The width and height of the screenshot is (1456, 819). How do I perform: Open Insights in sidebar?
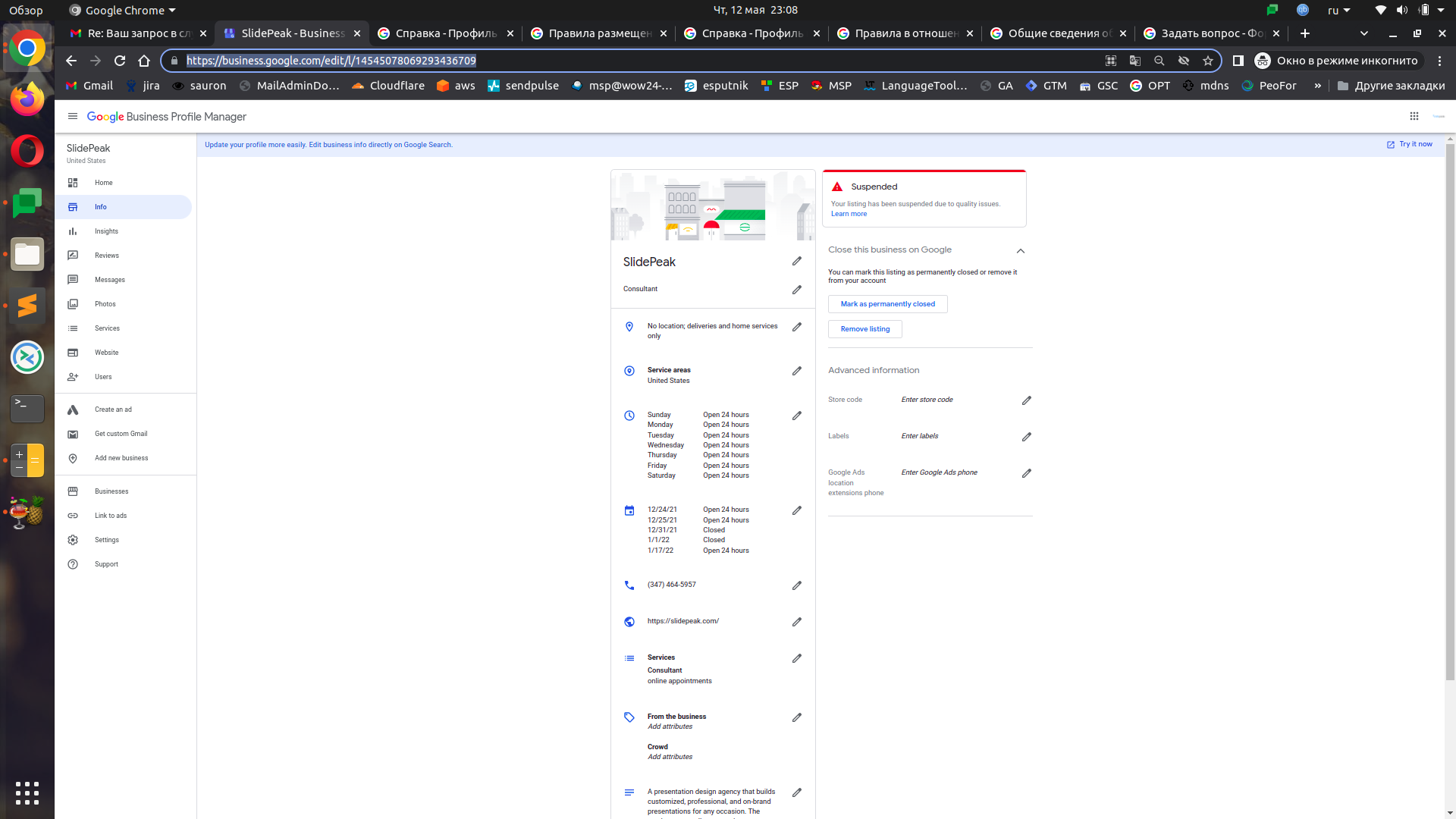click(123, 231)
